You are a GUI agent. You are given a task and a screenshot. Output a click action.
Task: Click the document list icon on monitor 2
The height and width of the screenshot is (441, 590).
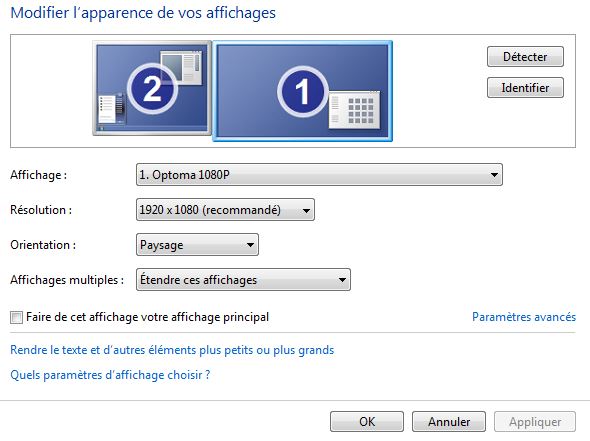[x=111, y=109]
